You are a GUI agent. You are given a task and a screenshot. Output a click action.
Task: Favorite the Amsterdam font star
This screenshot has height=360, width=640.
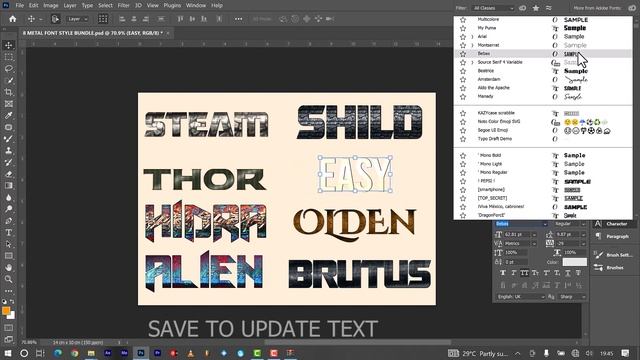coord(463,80)
